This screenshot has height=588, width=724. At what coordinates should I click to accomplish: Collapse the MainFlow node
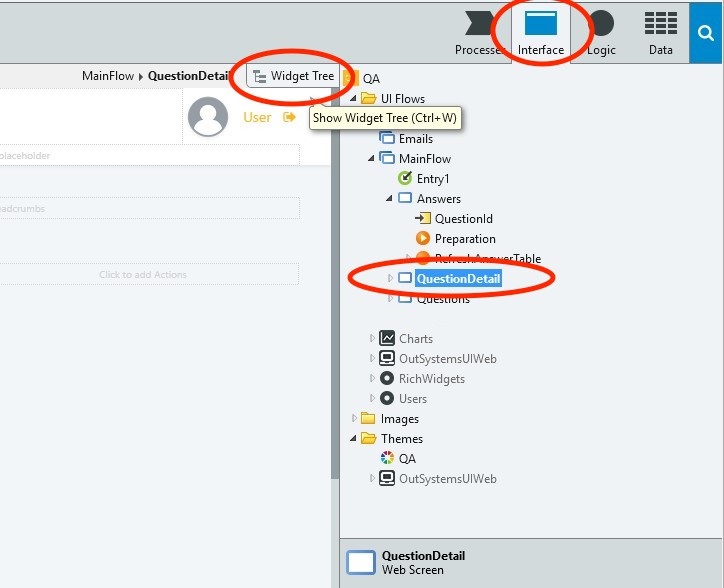point(371,158)
